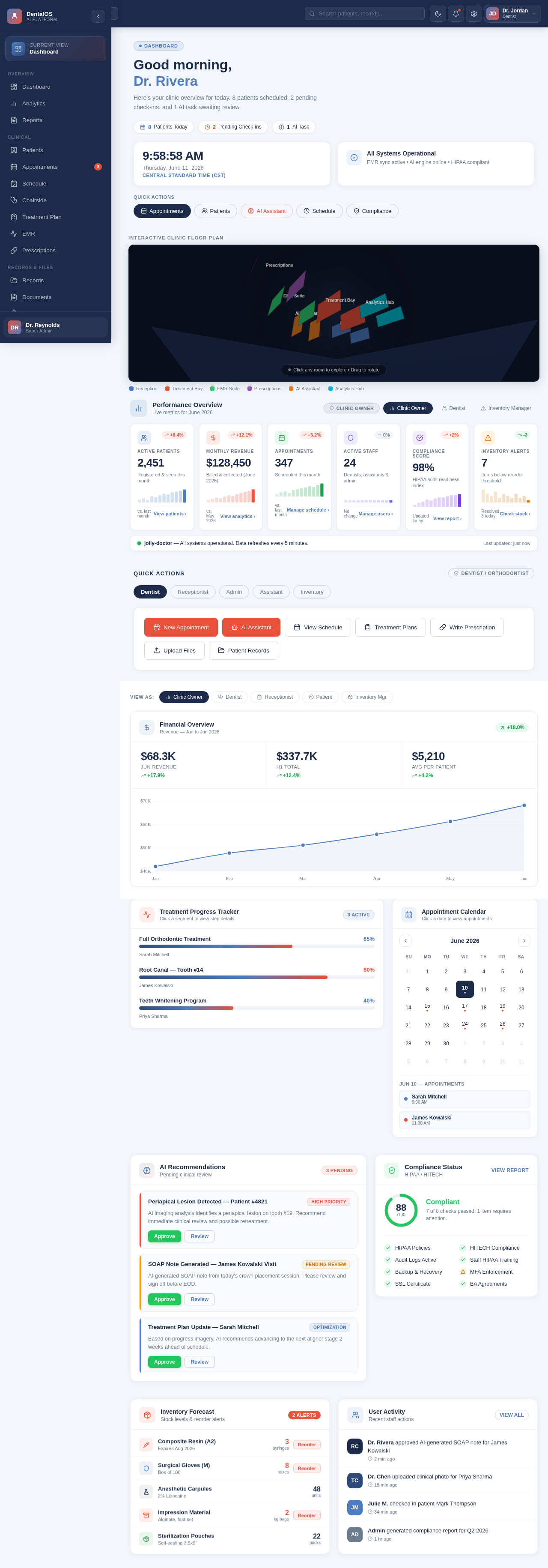
Task: Open Chairside in the sidebar
Action: point(55,200)
